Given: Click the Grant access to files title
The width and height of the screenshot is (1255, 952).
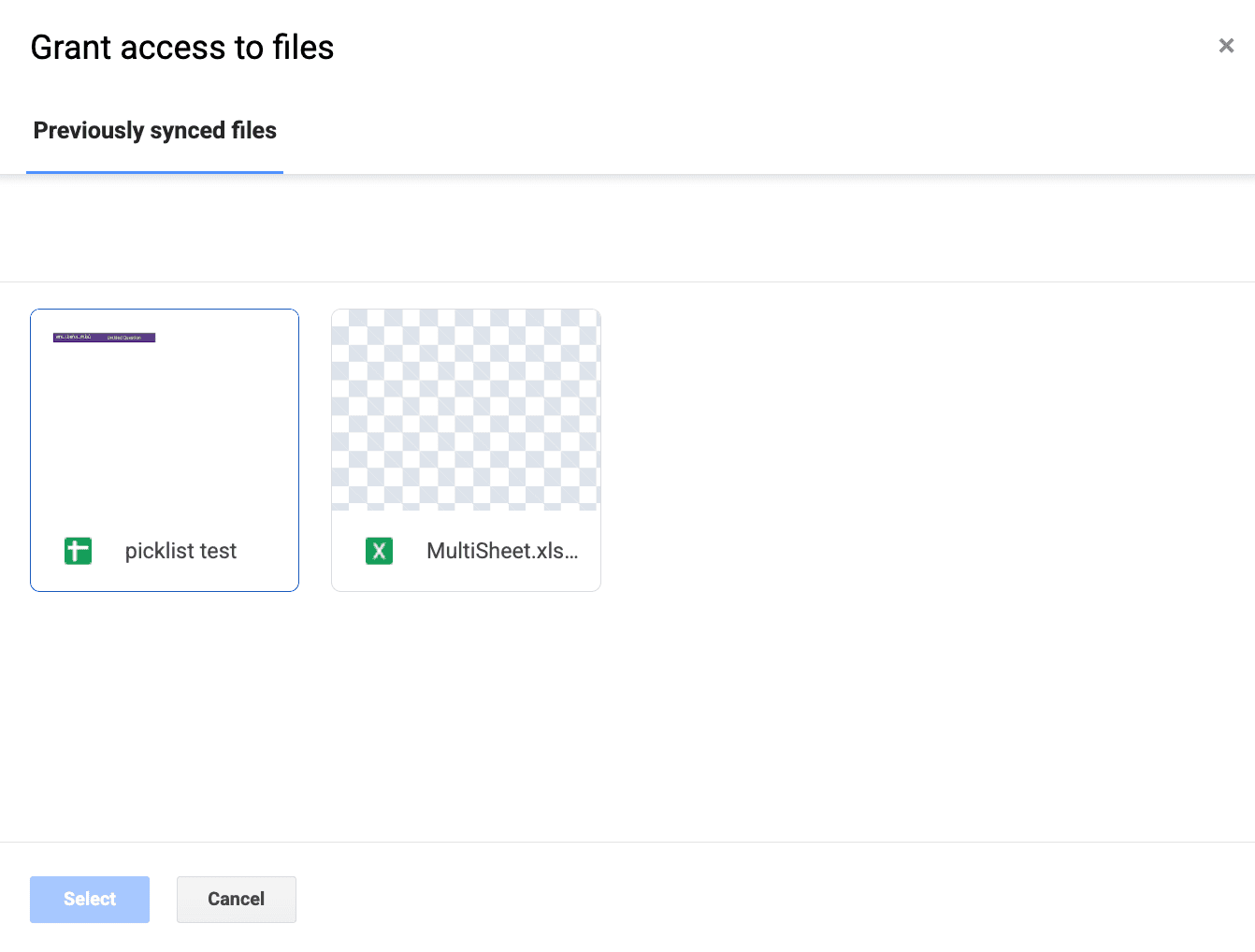Looking at the screenshot, I should [182, 48].
